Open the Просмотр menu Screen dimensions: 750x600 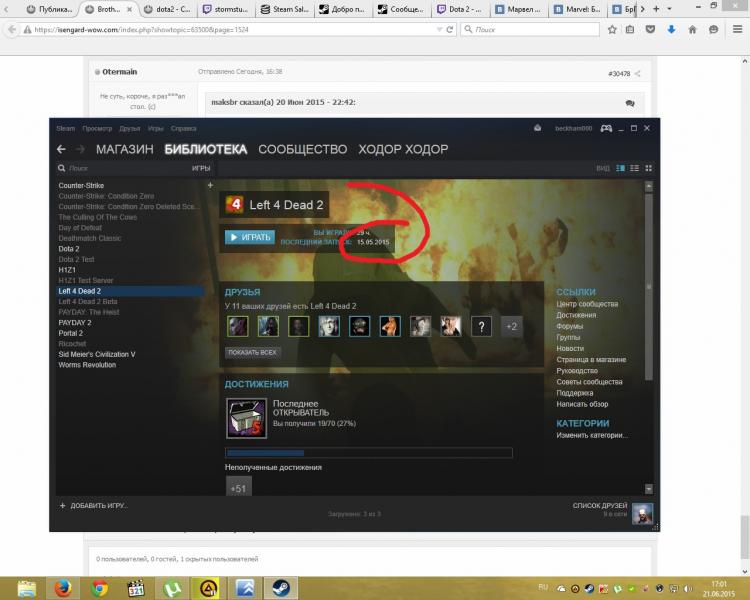97,128
